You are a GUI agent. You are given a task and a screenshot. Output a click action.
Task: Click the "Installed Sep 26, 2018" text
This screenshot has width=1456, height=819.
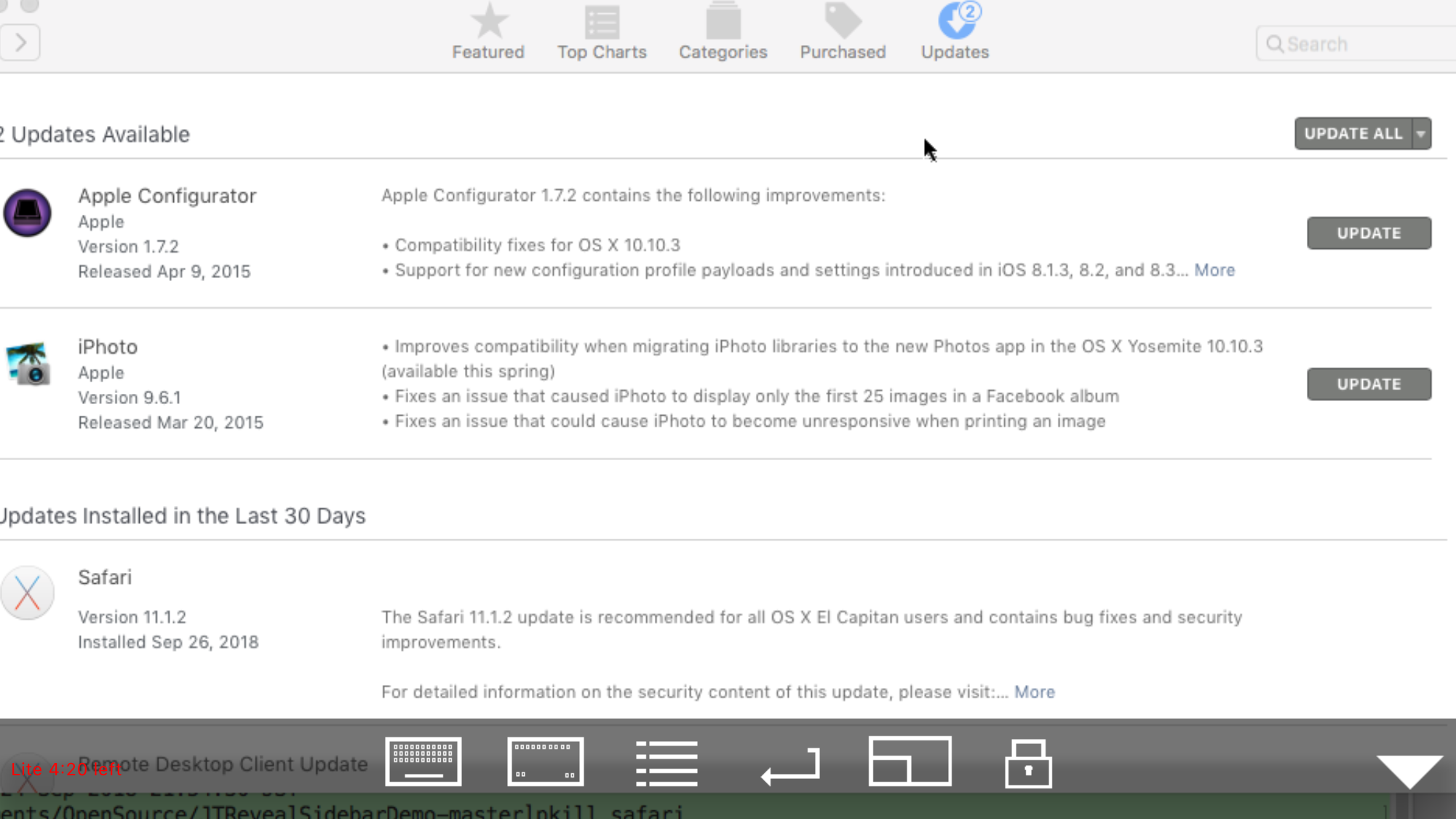tap(168, 642)
